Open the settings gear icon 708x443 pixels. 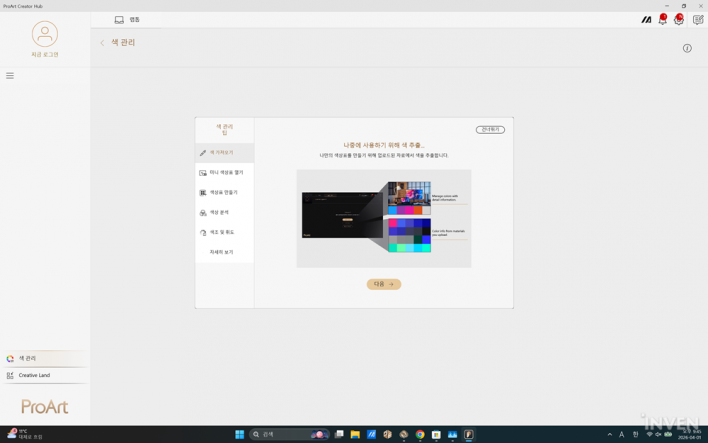(x=679, y=20)
